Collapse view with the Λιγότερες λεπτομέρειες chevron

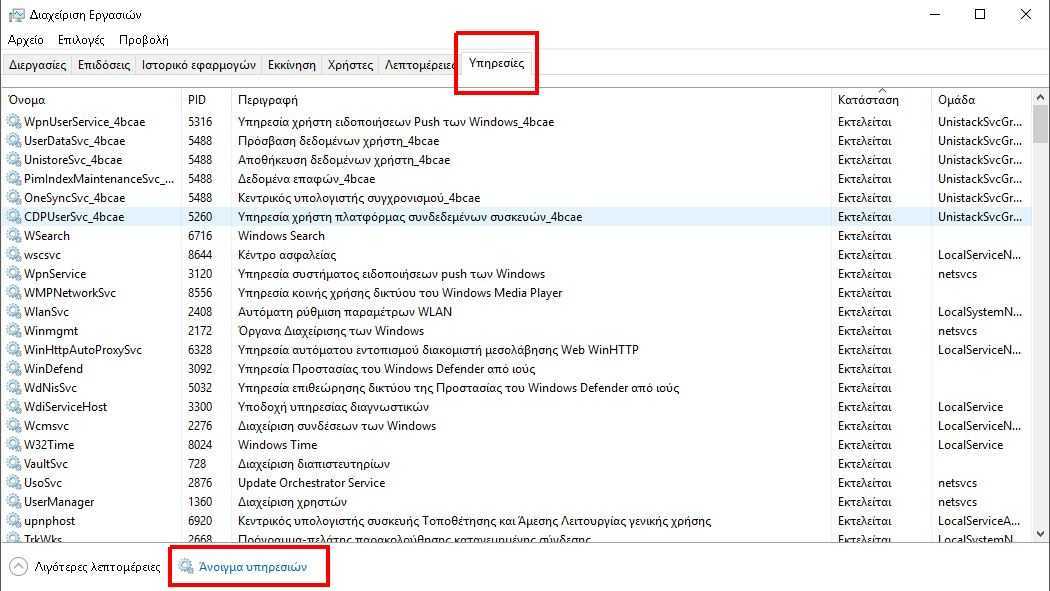18,567
